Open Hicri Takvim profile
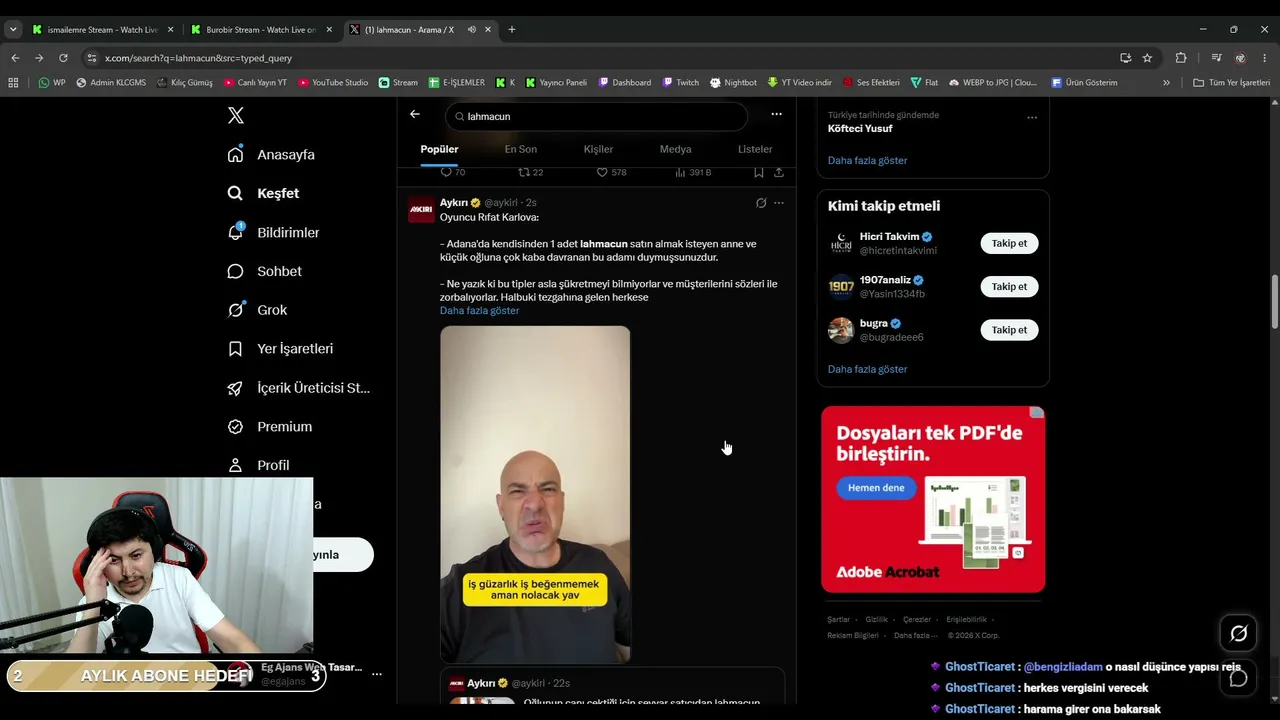Screen dimensions: 1280x720 [x=889, y=237]
